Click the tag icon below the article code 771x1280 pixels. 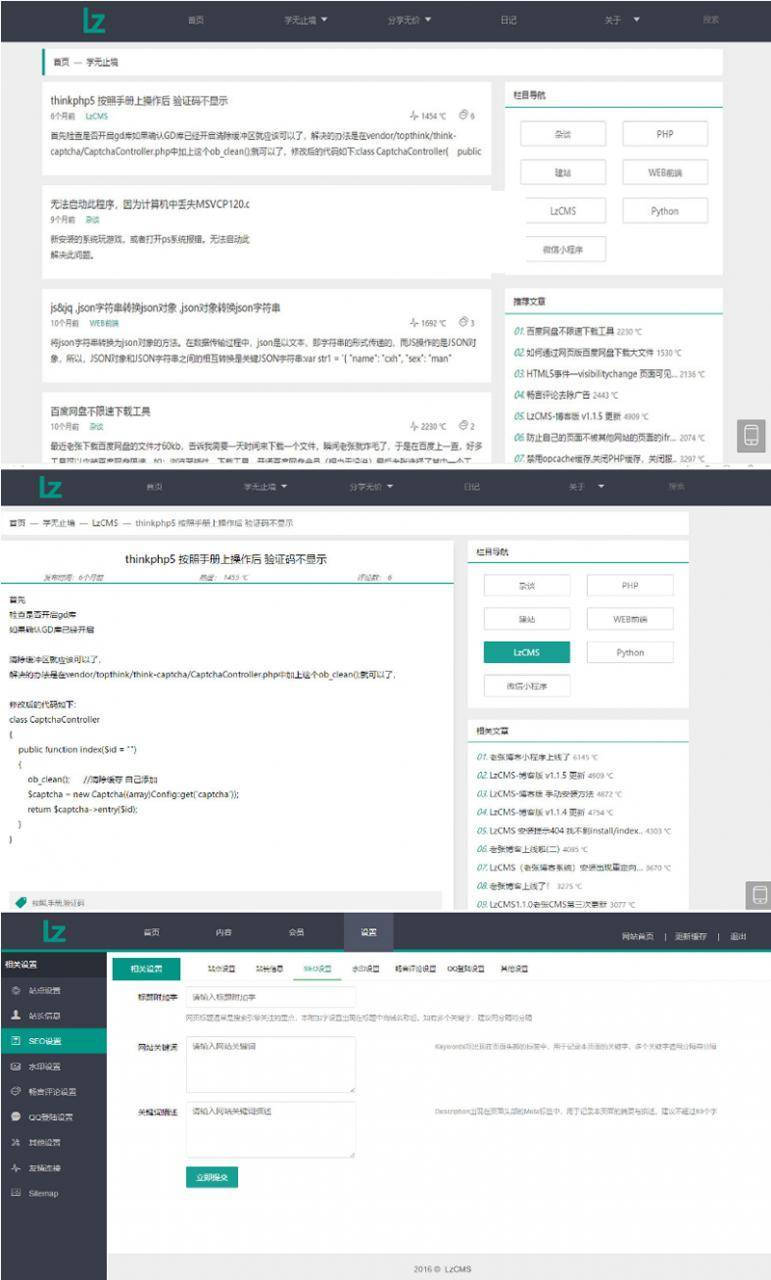tap(21, 901)
